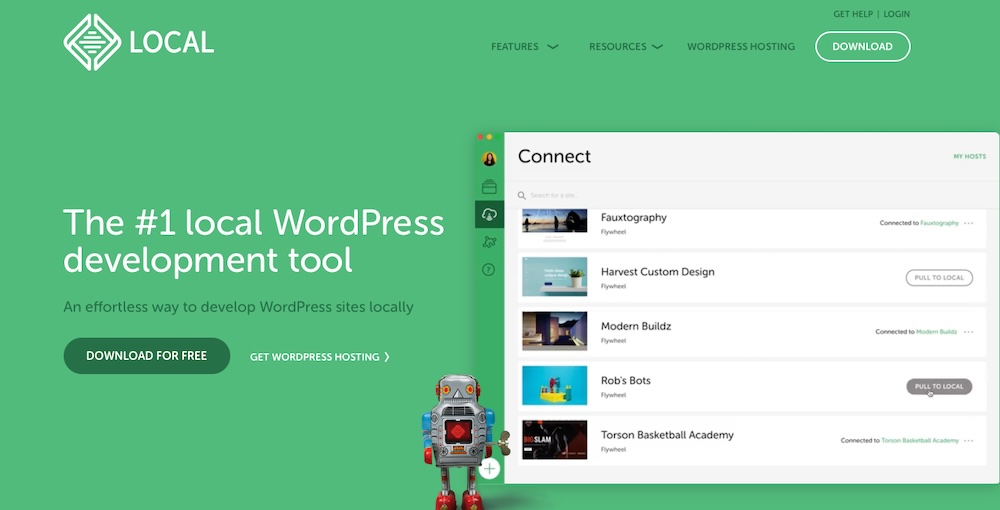Screen dimensions: 1000x510
Task: Follow the Get WordPress Hosting link
Action: click(320, 357)
